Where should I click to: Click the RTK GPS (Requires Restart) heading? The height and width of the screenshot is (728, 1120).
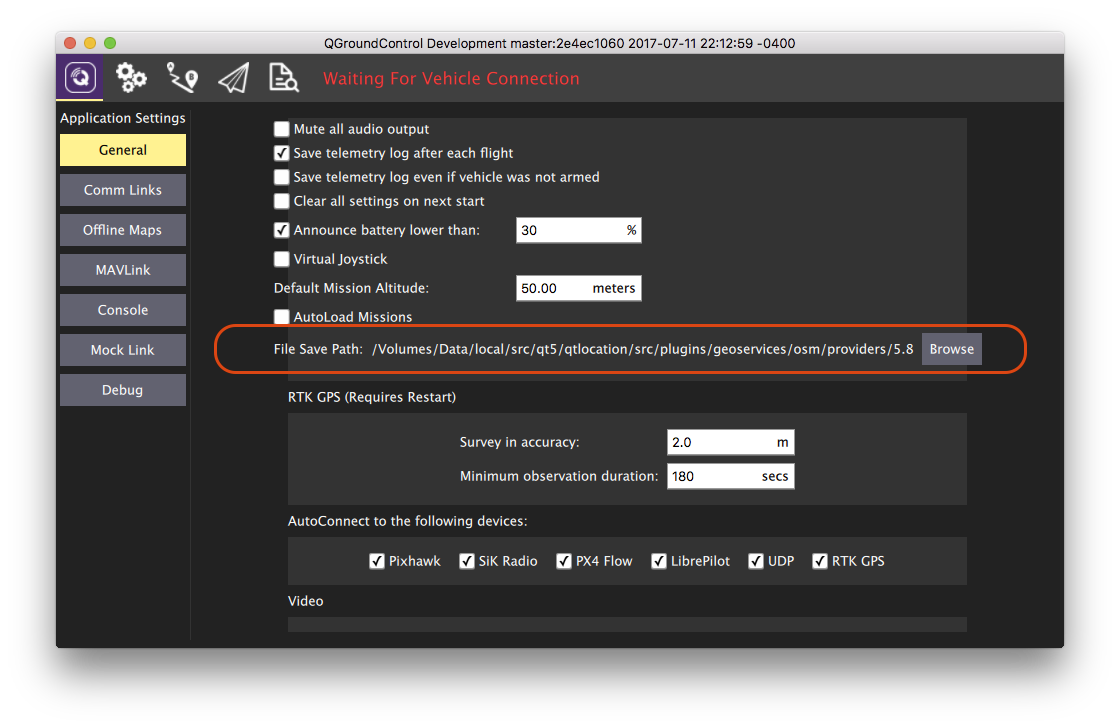coord(371,397)
